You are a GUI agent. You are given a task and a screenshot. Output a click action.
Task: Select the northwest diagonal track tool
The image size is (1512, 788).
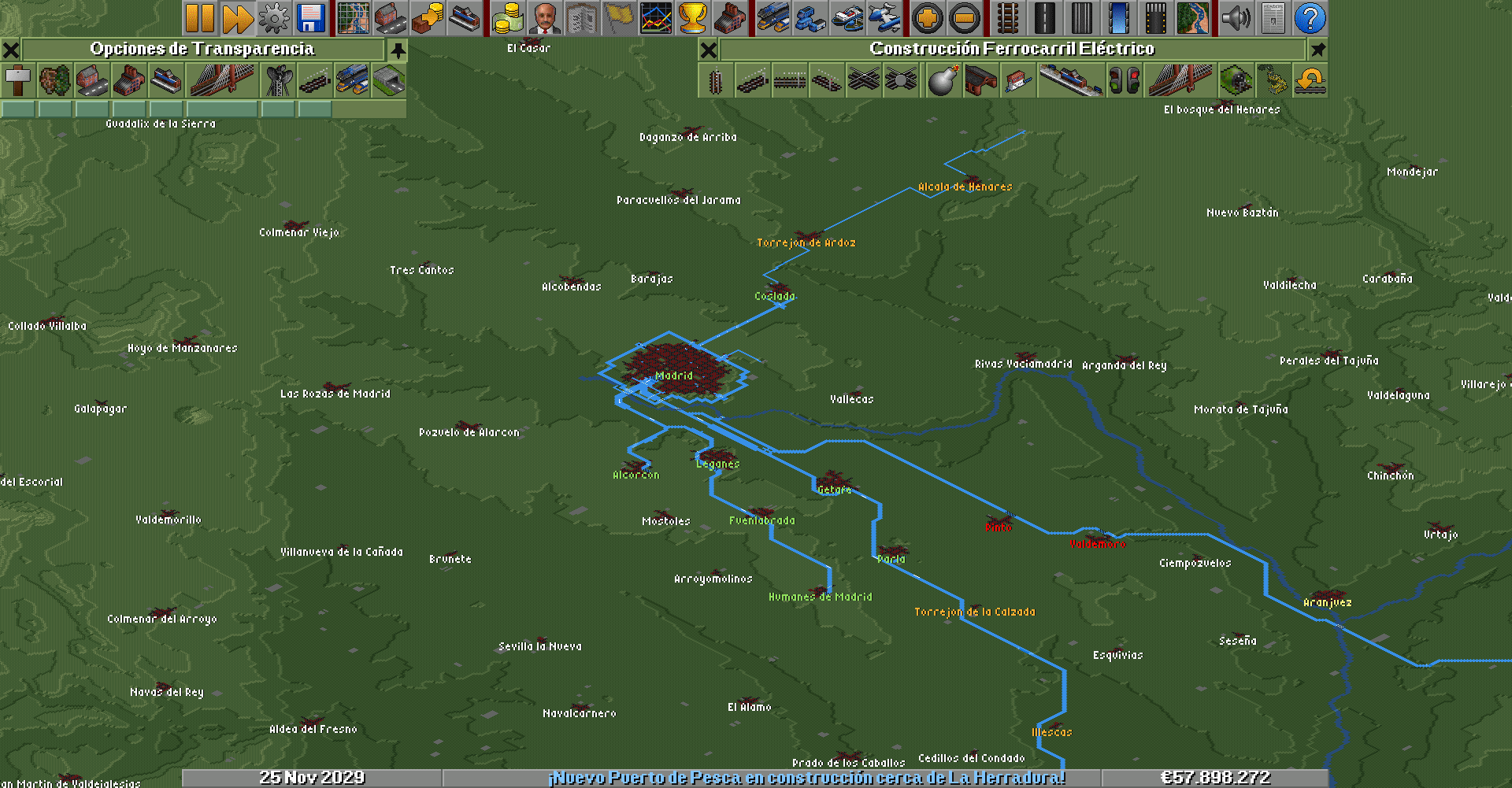coord(827,80)
